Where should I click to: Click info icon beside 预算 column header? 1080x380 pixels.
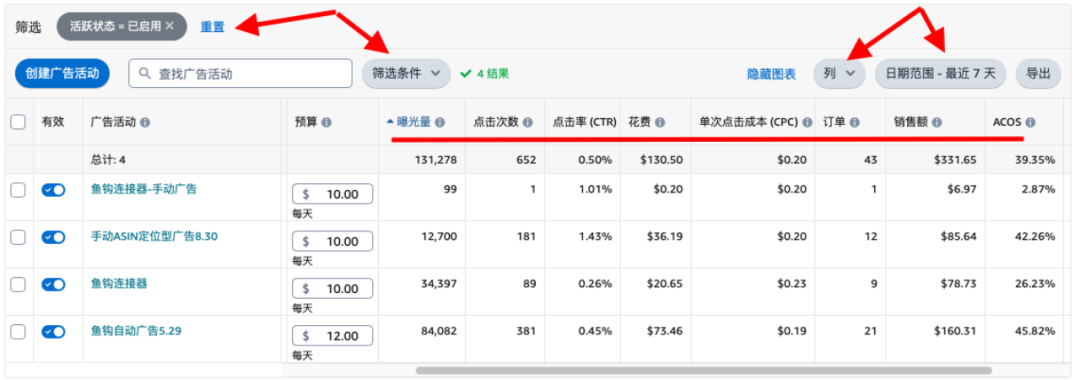tap(326, 123)
